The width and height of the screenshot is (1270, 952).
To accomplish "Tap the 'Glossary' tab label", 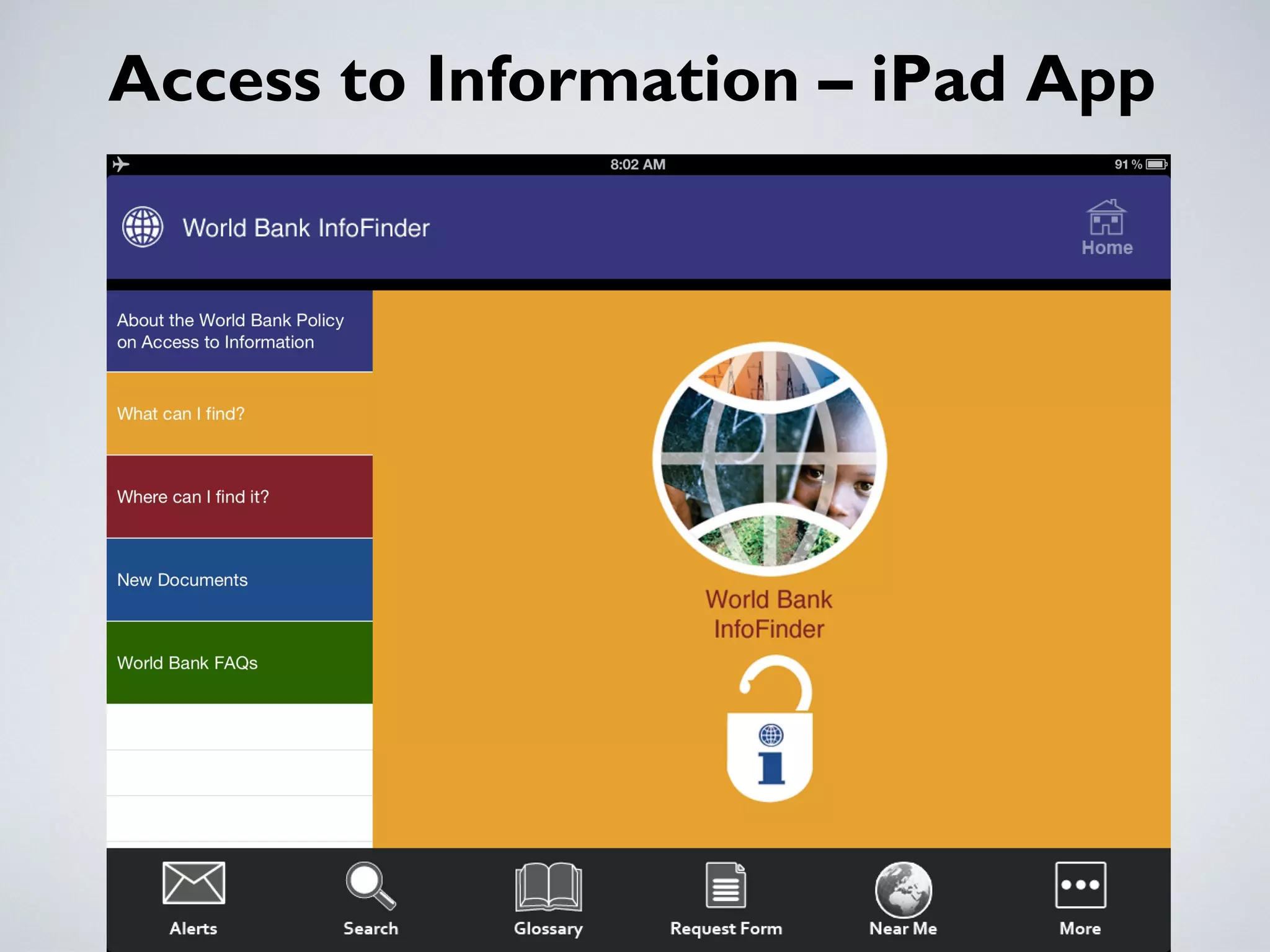I will (548, 929).
